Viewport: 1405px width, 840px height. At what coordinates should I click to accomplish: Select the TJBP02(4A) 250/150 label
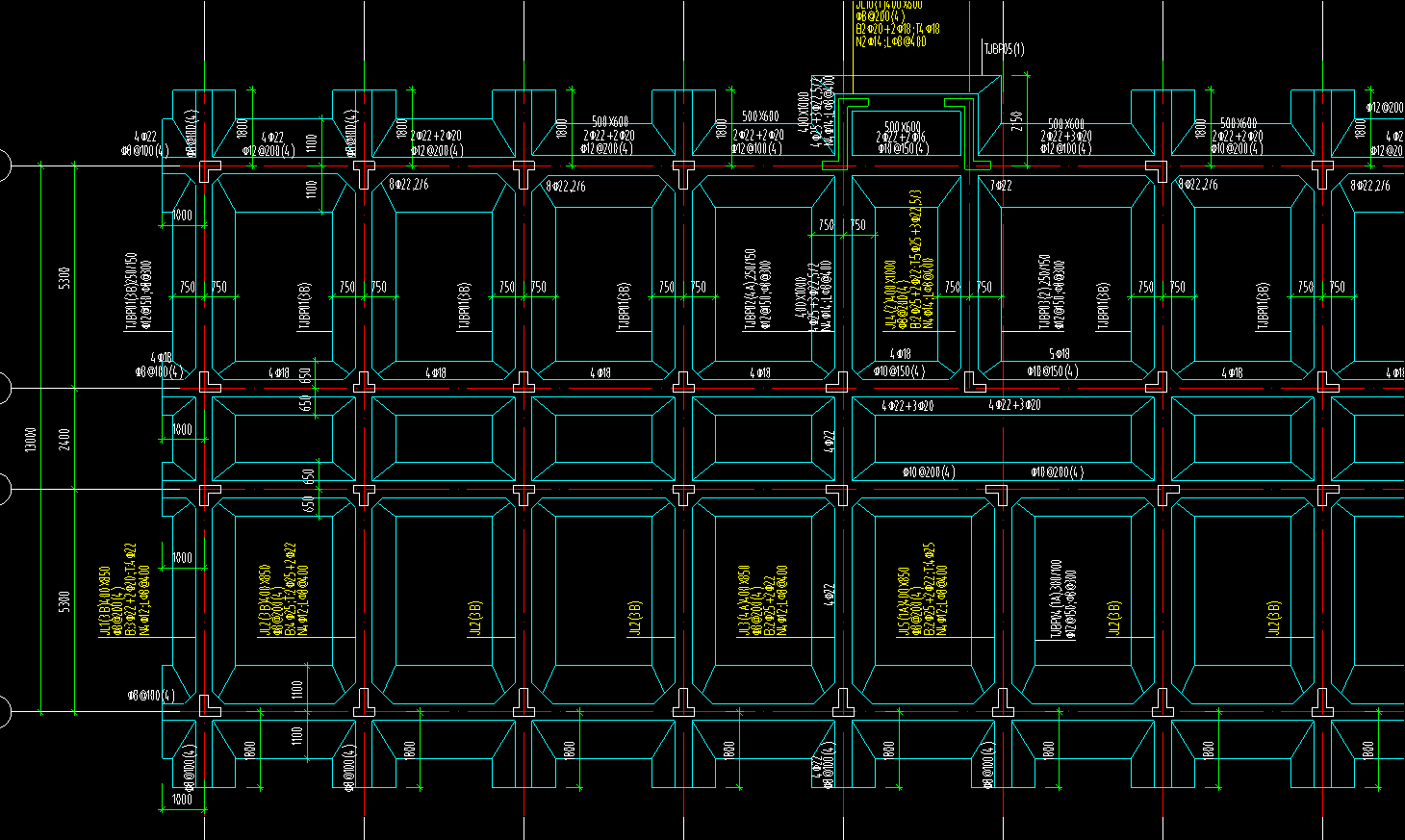[x=750, y=291]
